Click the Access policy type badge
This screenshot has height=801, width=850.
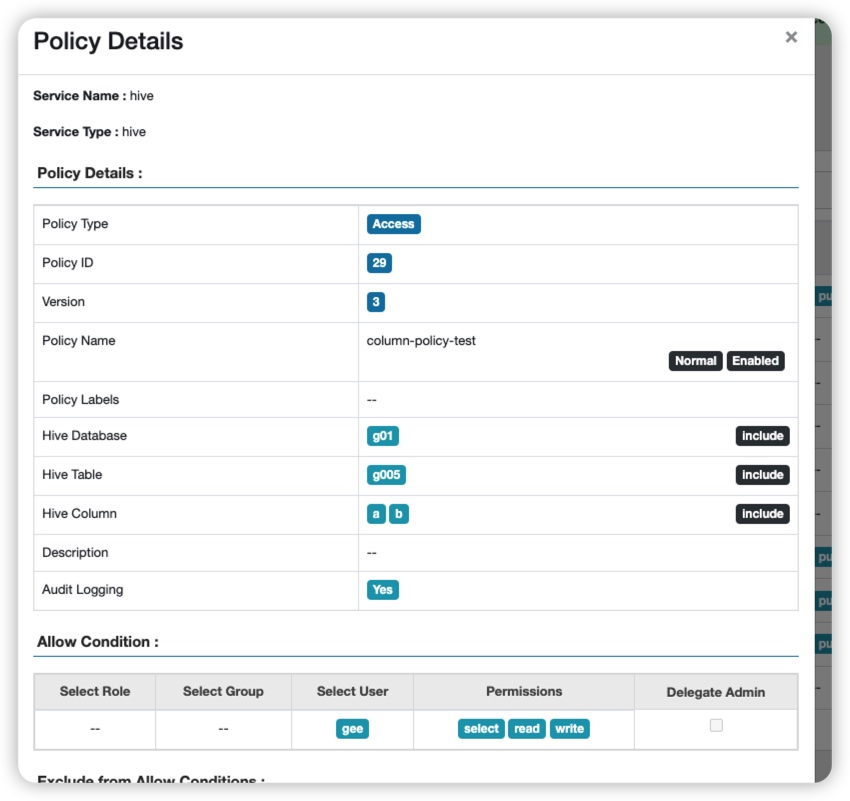point(393,224)
